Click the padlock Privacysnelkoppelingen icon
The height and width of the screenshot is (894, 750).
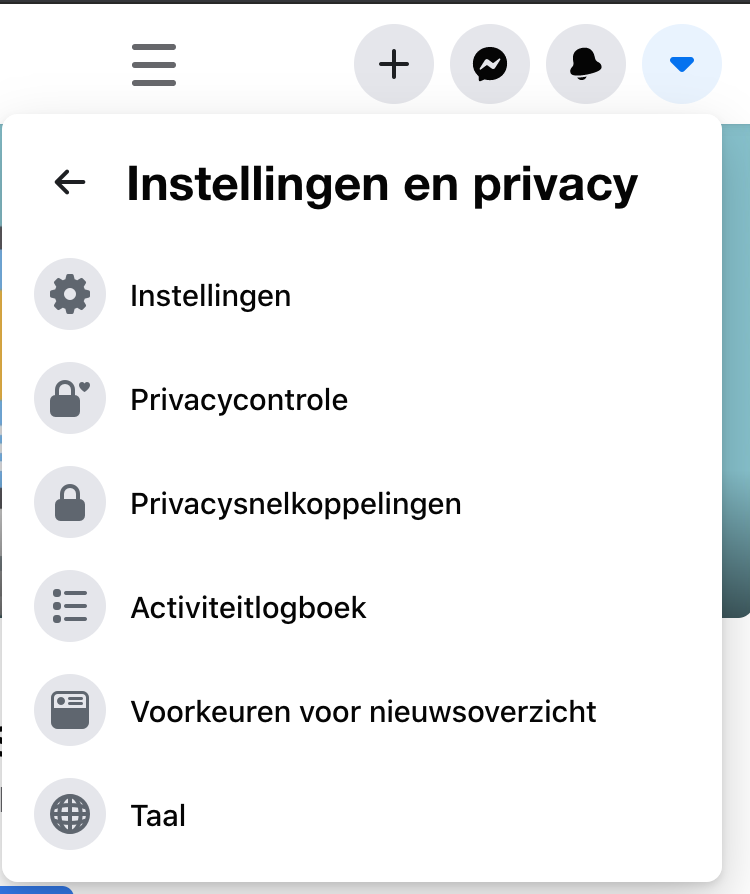(70, 503)
